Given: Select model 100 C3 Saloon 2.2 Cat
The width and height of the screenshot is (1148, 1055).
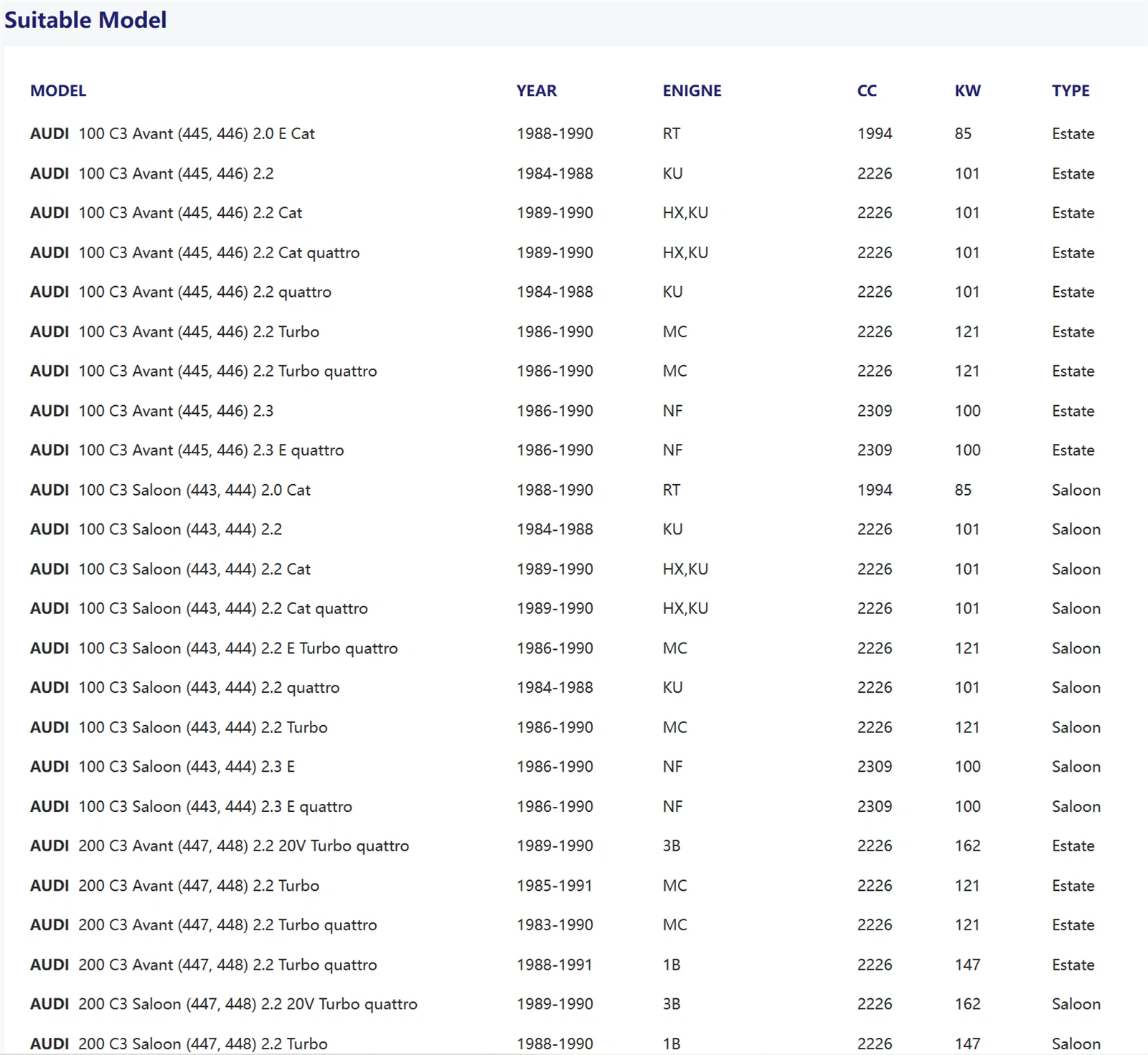Looking at the screenshot, I should [x=170, y=569].
